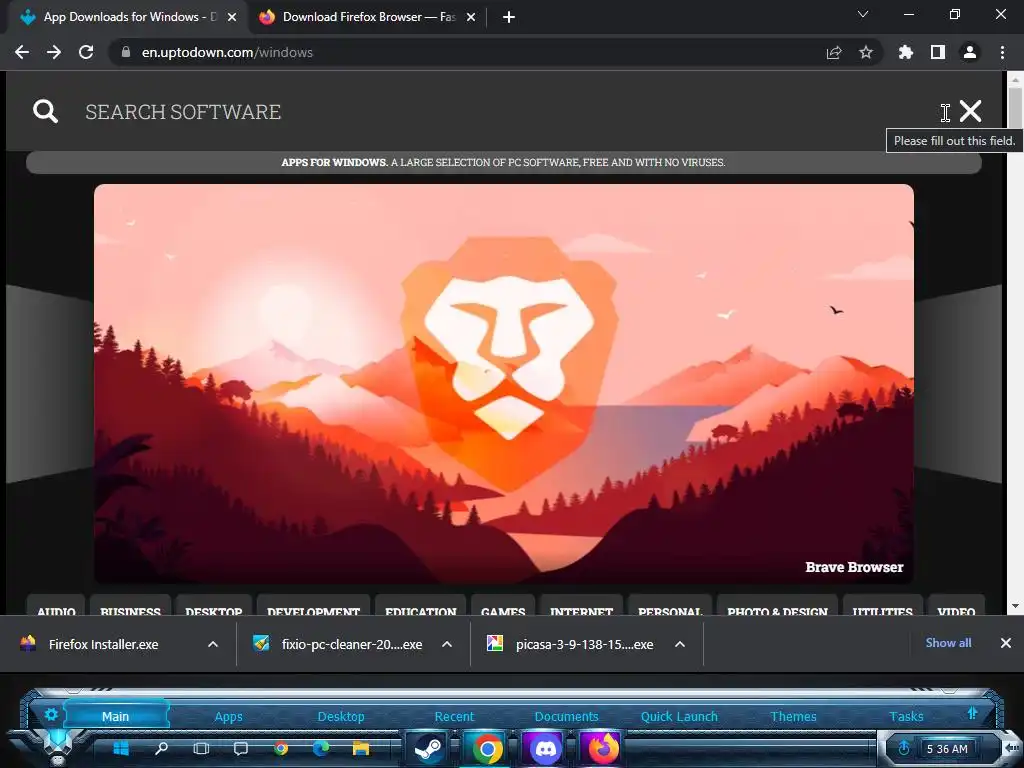
Task: Open the Education category
Action: (x=421, y=607)
